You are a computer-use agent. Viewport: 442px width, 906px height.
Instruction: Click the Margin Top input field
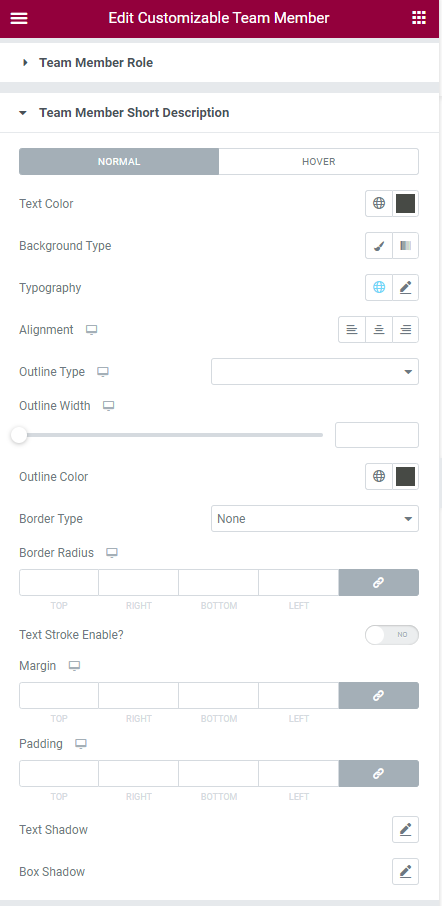(59, 695)
